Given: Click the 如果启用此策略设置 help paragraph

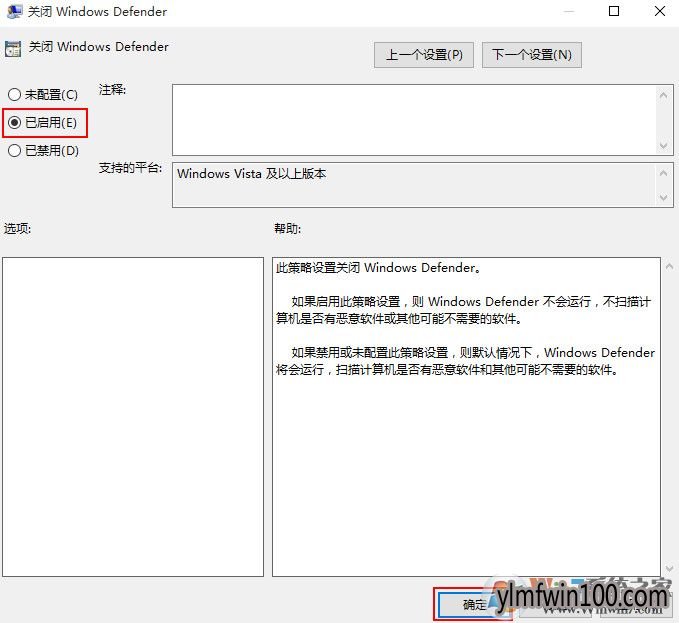Looking at the screenshot, I should pos(463,310).
